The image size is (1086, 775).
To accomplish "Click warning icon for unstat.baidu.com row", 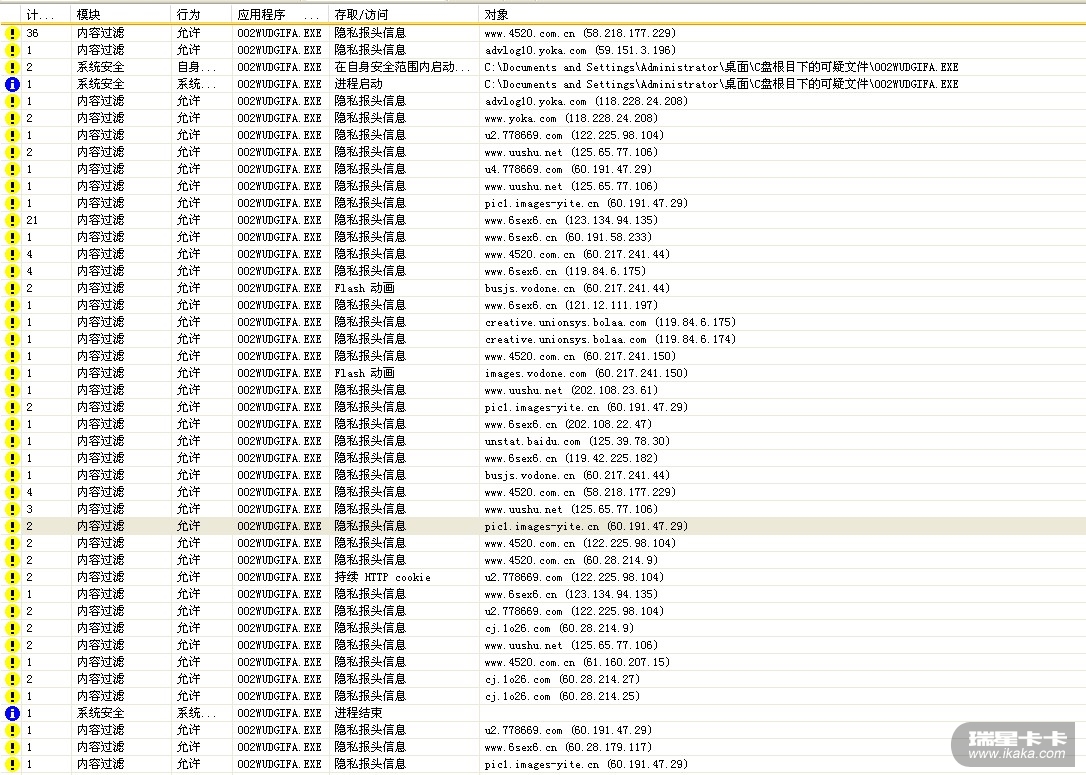I will click(x=12, y=441).
